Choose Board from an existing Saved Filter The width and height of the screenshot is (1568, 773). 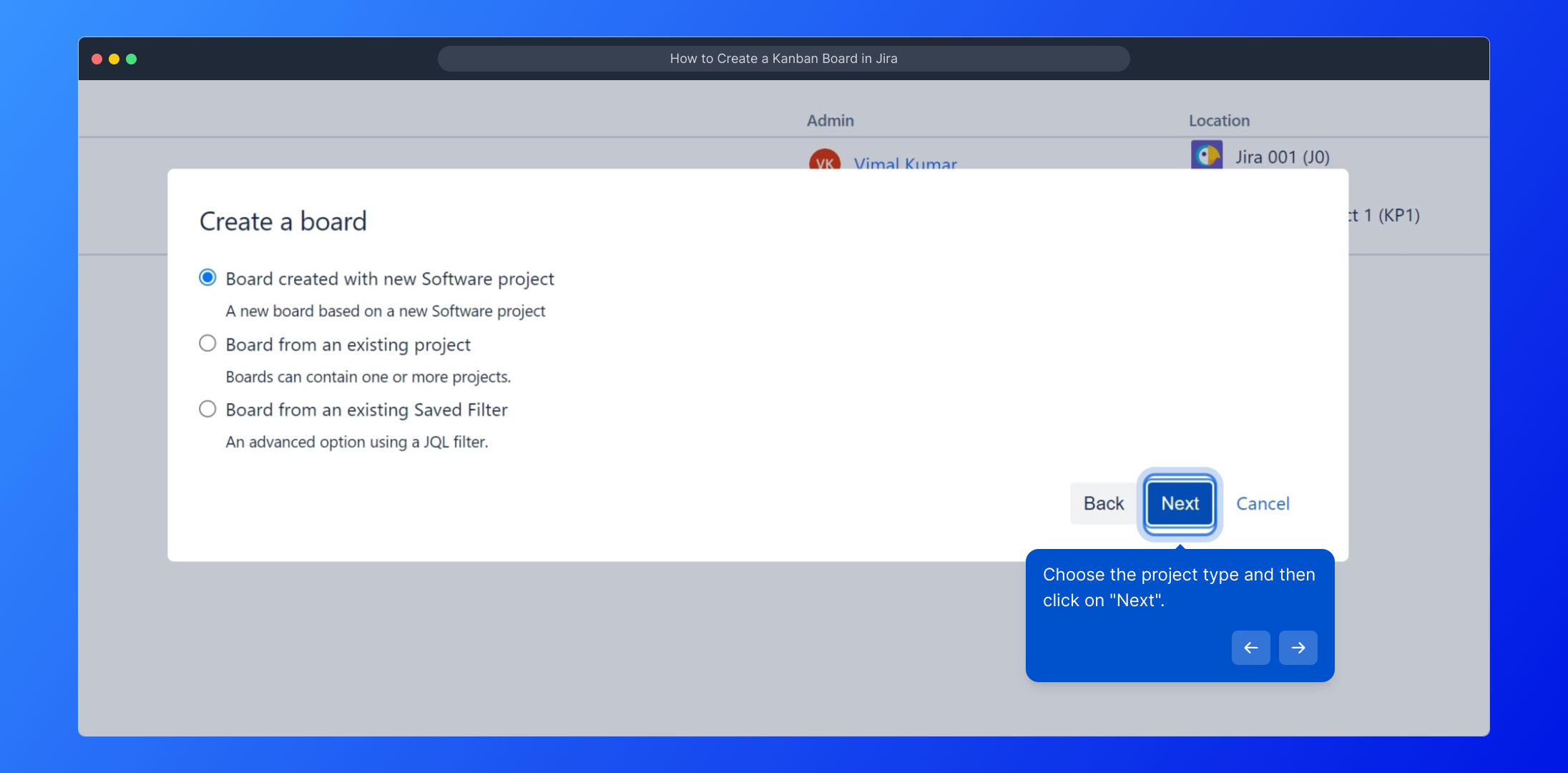207,409
